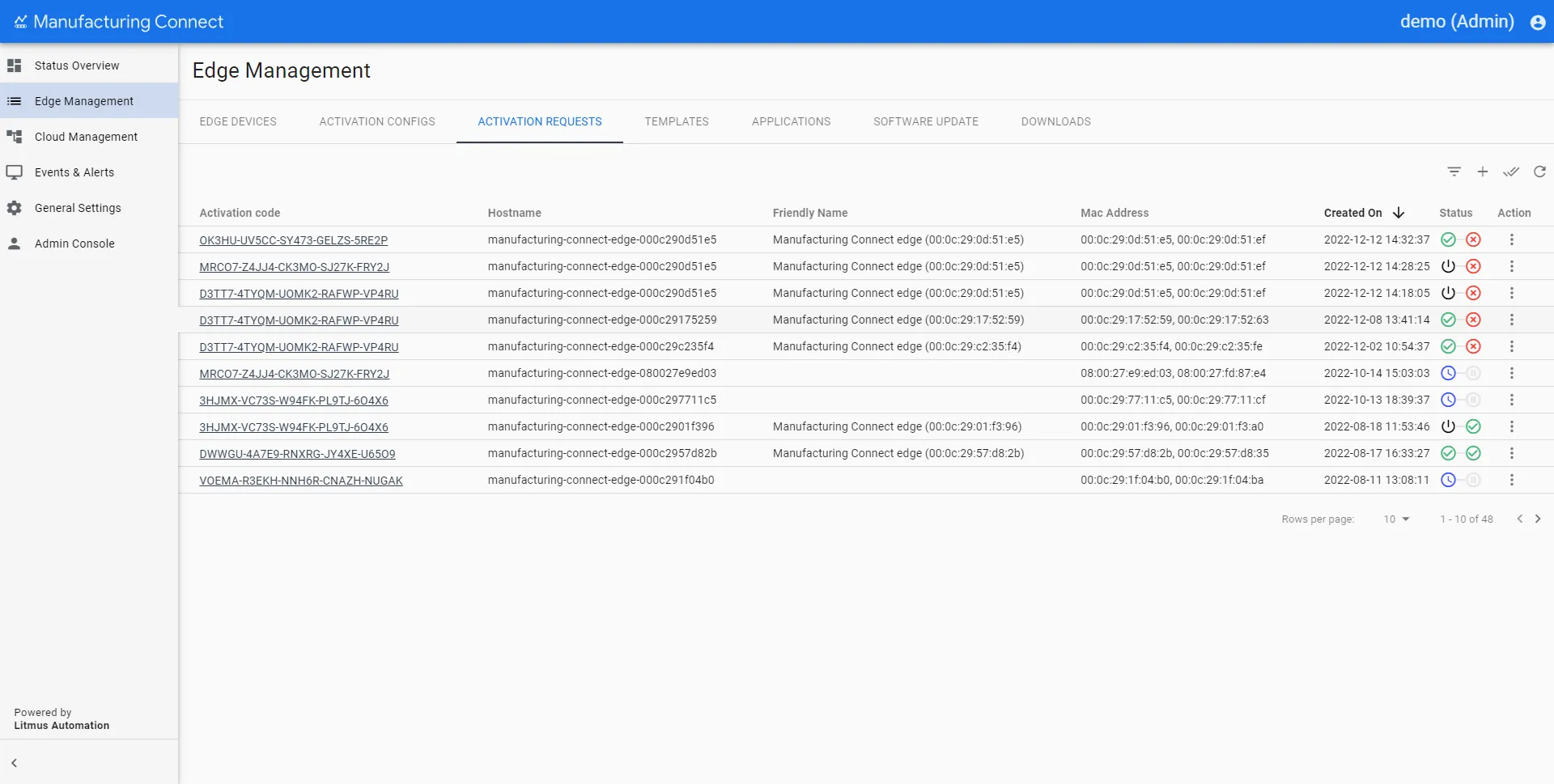Open the user account icon next to demo (Admin)
Screen dimensions: 1554x784
pyautogui.click(x=1538, y=23)
